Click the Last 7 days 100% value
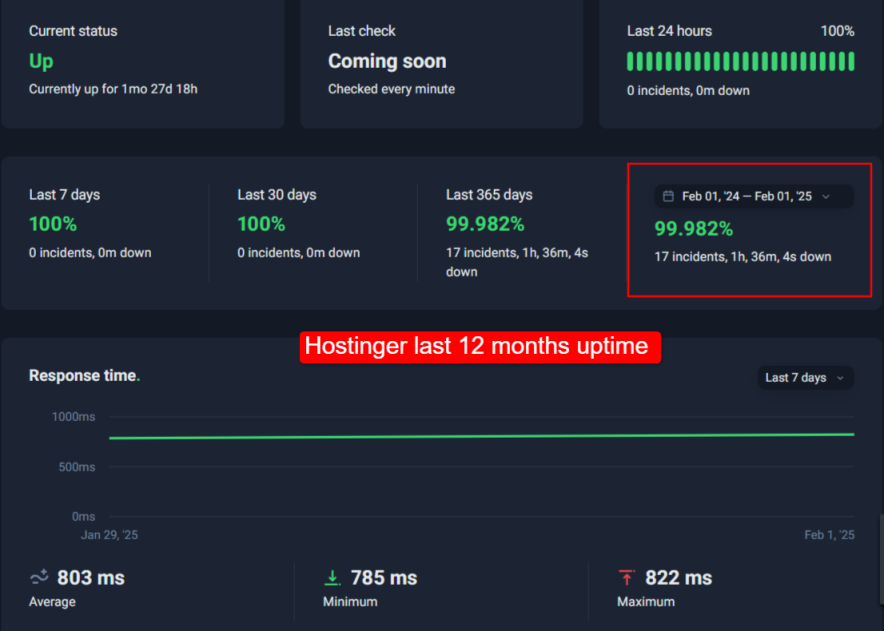This screenshot has width=884, height=631. 53,224
